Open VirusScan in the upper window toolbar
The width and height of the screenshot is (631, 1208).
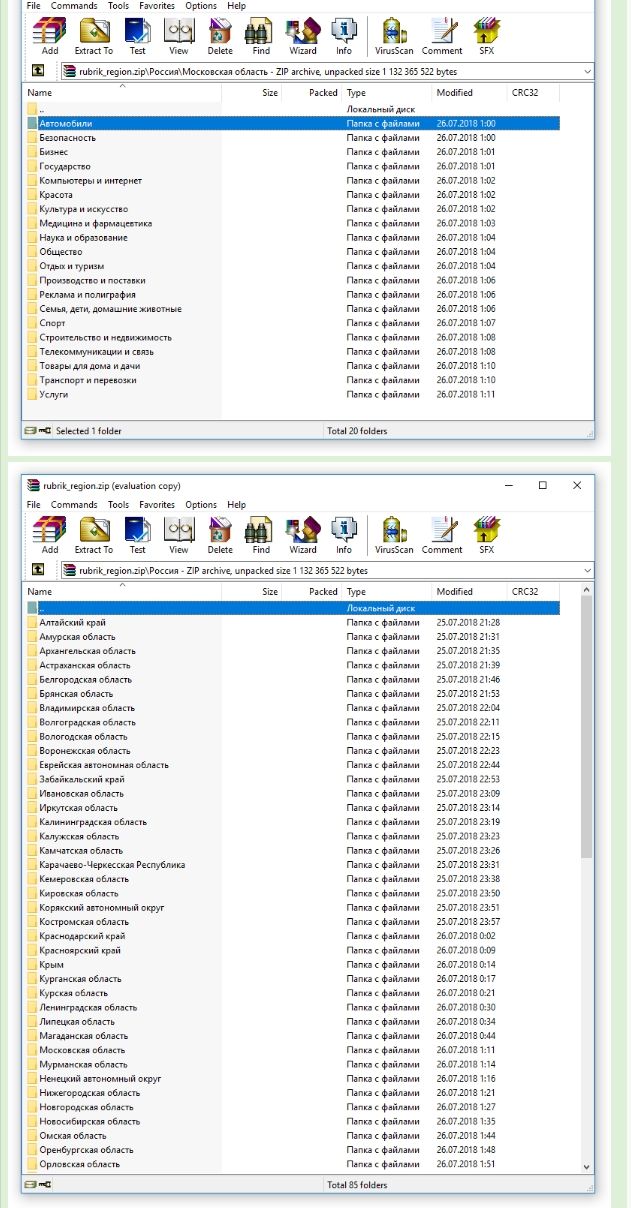[x=394, y=36]
